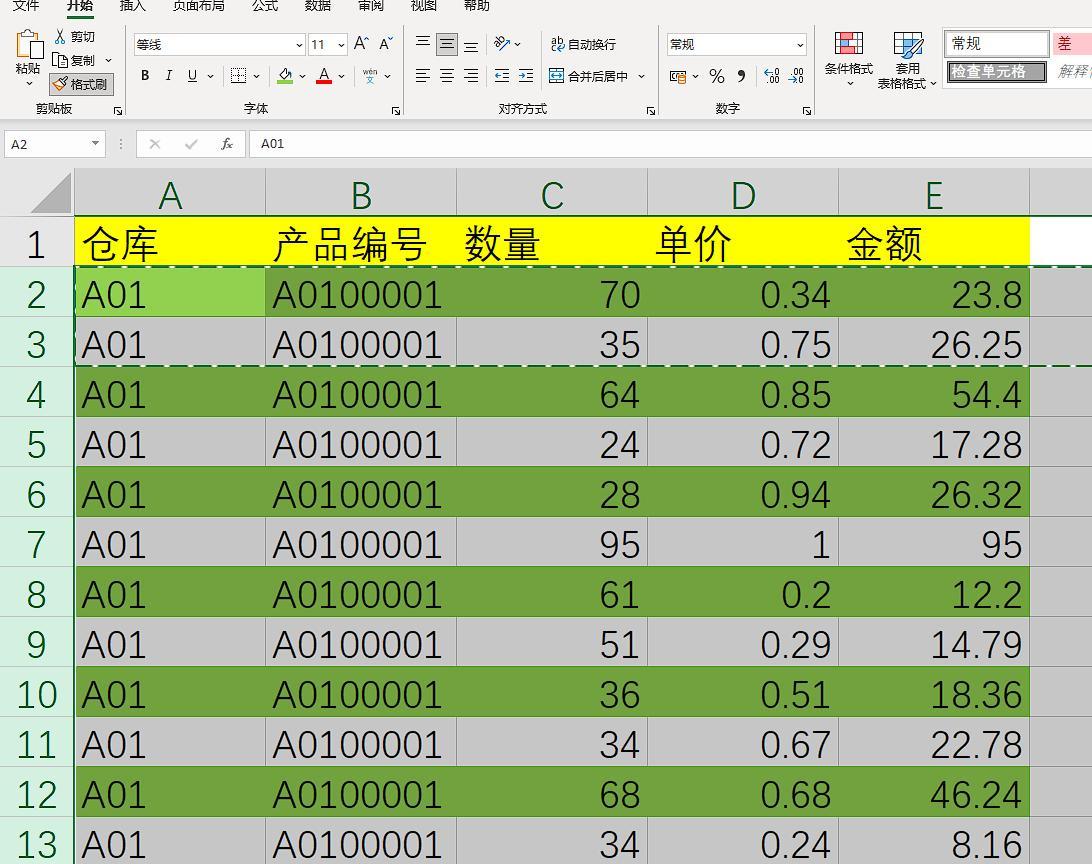Open the fill color dropdown arrow

(x=302, y=76)
